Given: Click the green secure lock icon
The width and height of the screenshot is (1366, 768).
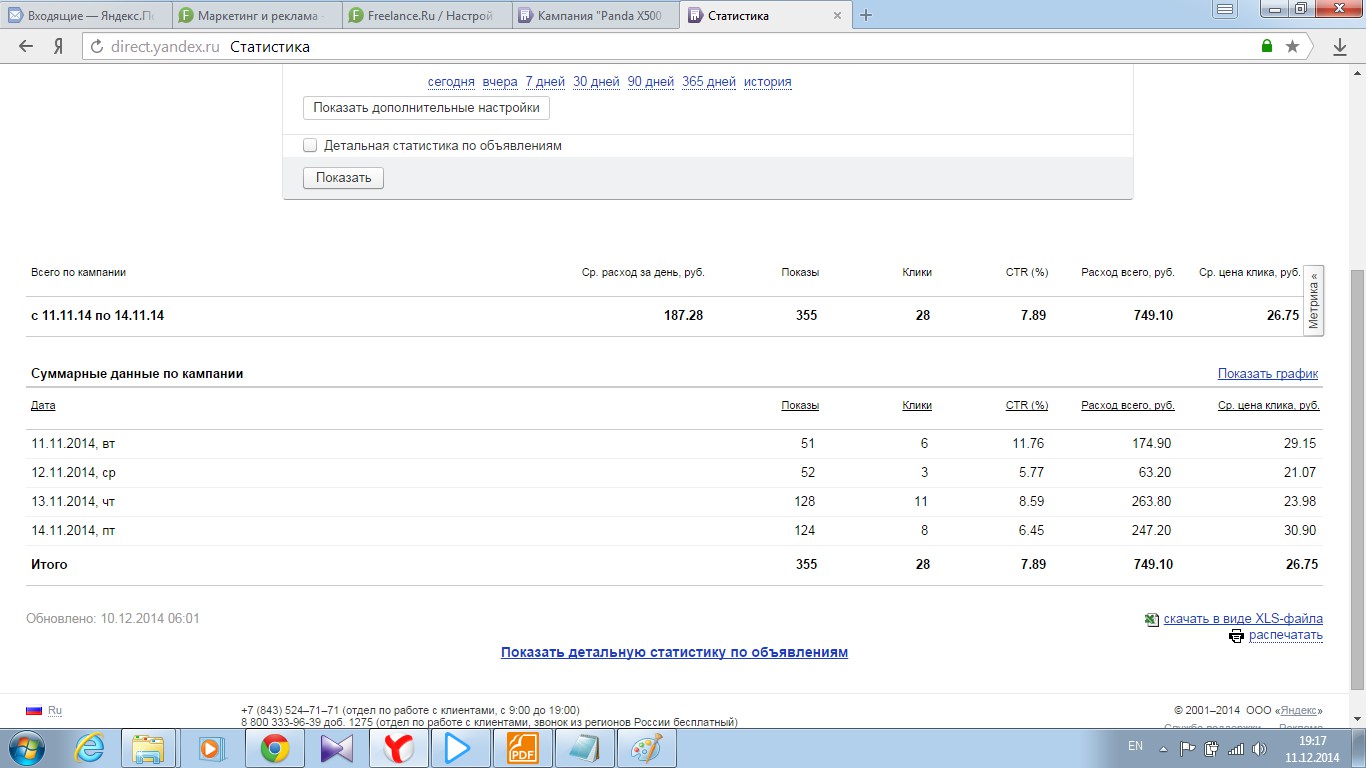Looking at the screenshot, I should click(1267, 47).
